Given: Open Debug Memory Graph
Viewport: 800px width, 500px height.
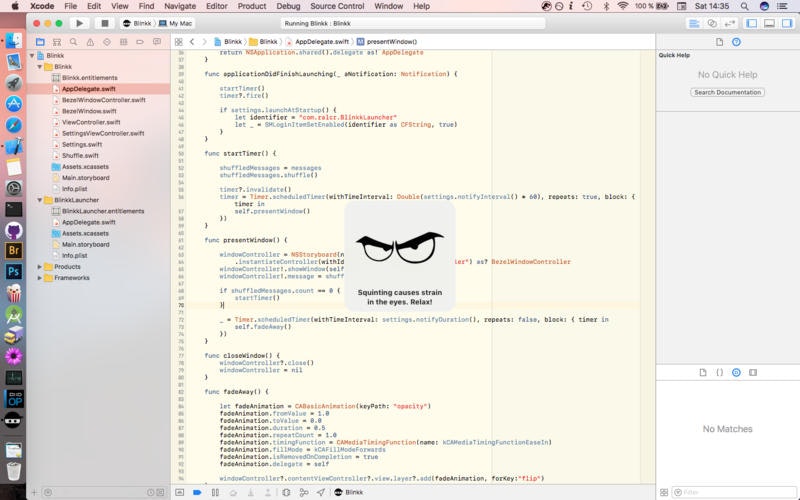Looking at the screenshot, I should (x=304, y=492).
